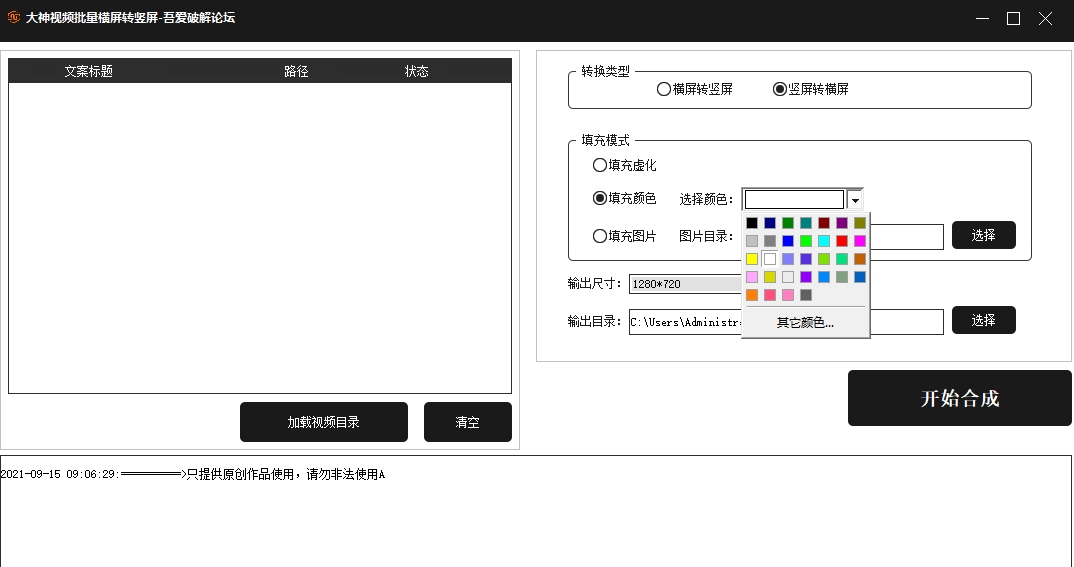1074x567 pixels.
Task: Pick the magenta color swatch
Action: 860,240
